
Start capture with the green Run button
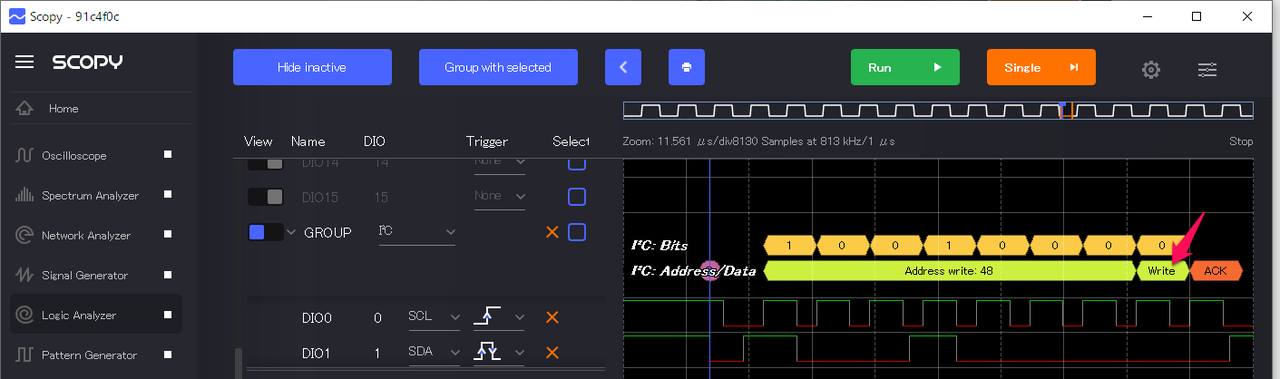(x=905, y=67)
